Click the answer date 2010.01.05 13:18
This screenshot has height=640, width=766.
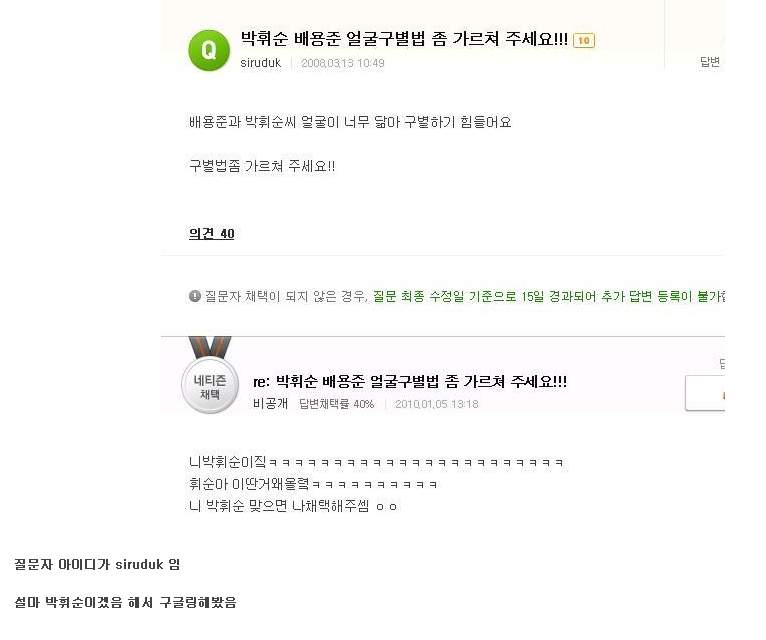click(436, 404)
